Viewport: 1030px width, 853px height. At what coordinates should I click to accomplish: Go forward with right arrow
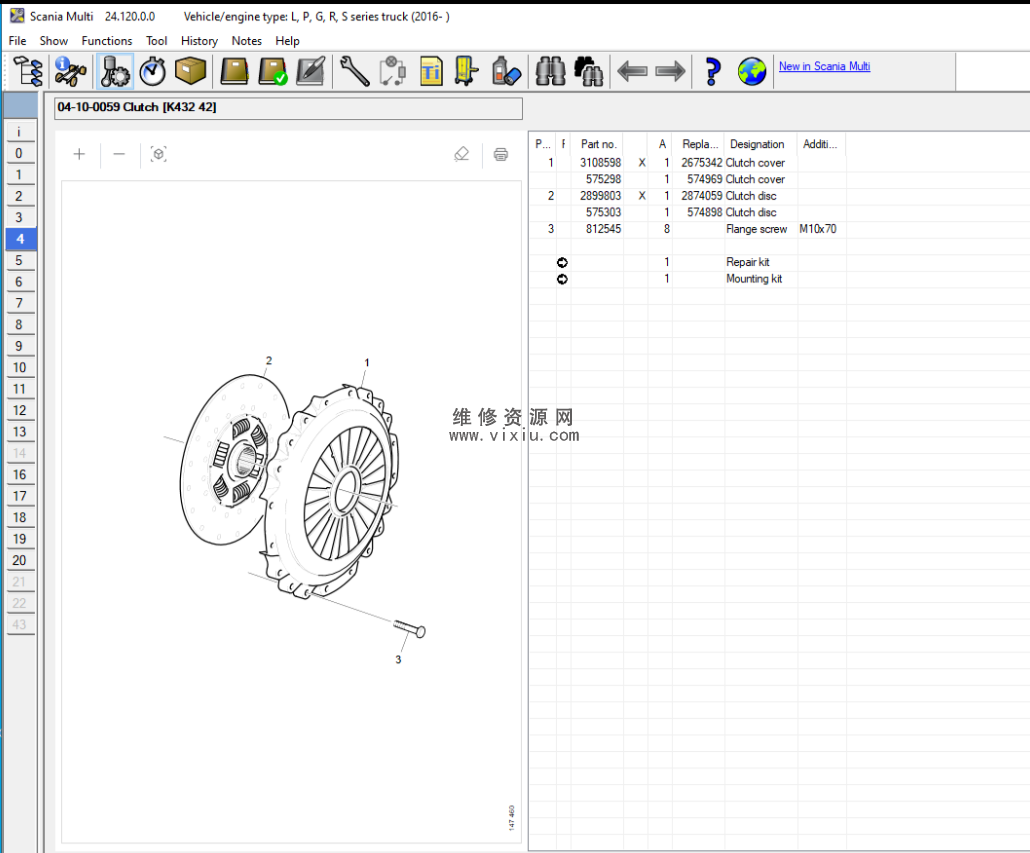coord(670,71)
